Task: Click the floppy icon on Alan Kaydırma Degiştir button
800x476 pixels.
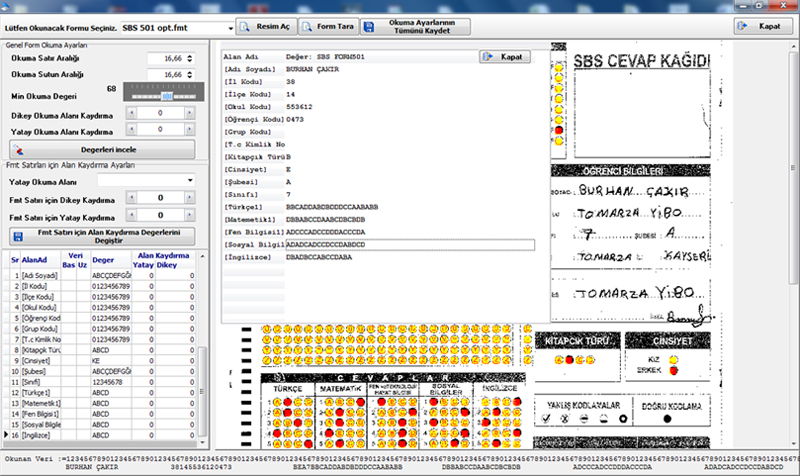Action: coord(18,237)
